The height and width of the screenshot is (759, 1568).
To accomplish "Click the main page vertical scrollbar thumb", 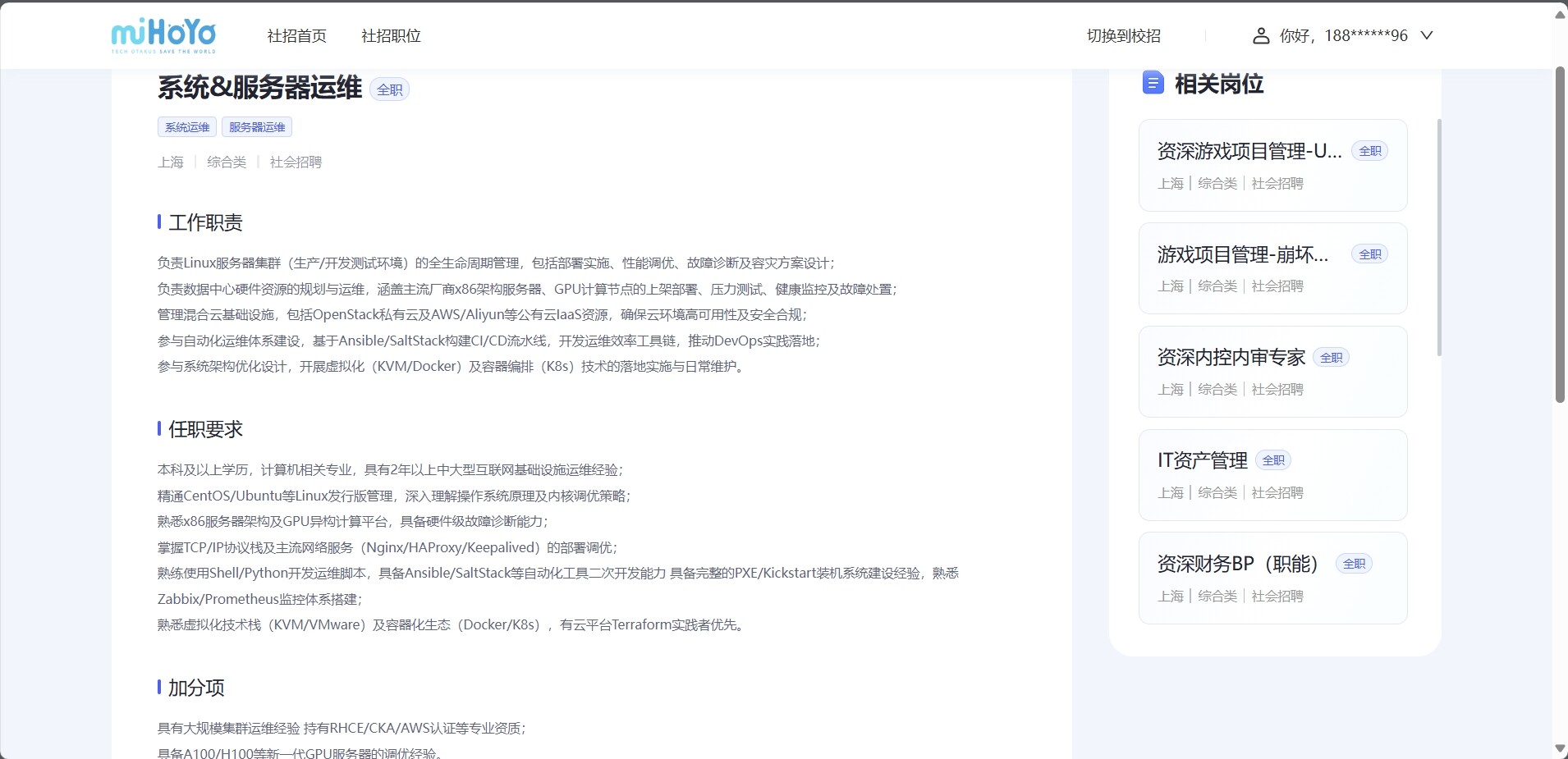I will (1560, 234).
